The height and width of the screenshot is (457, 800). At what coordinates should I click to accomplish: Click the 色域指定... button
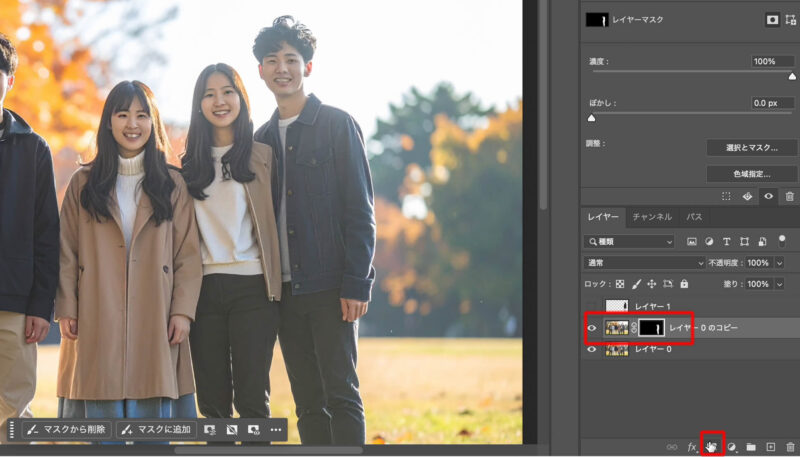(752, 174)
